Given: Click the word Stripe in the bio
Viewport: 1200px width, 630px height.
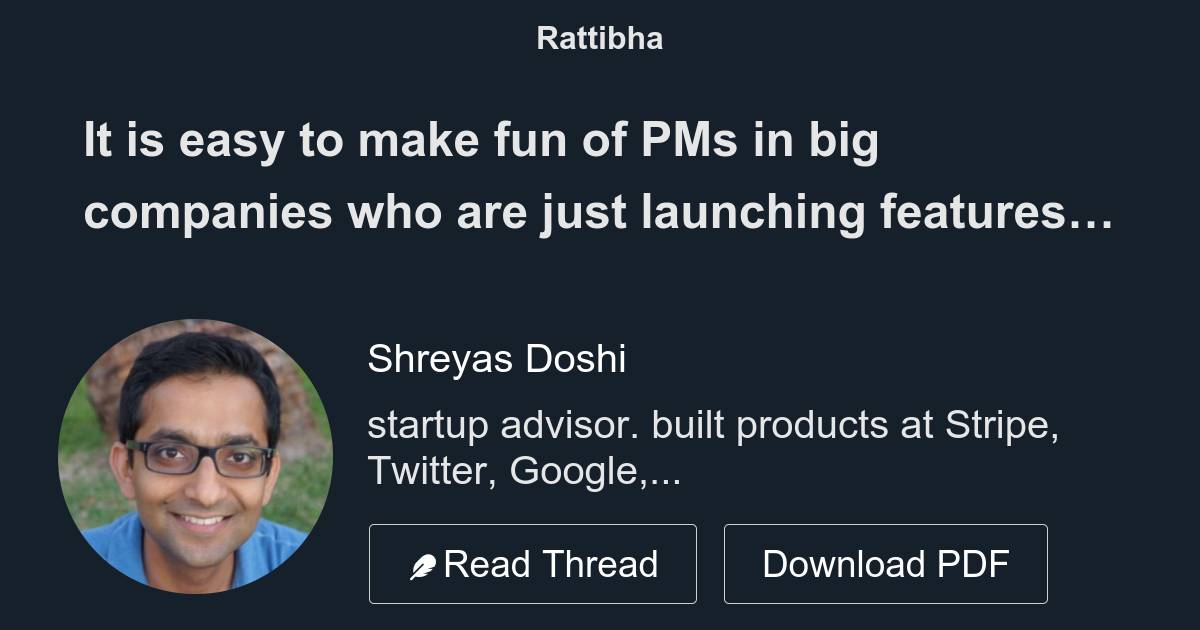Looking at the screenshot, I should pos(1001,425).
